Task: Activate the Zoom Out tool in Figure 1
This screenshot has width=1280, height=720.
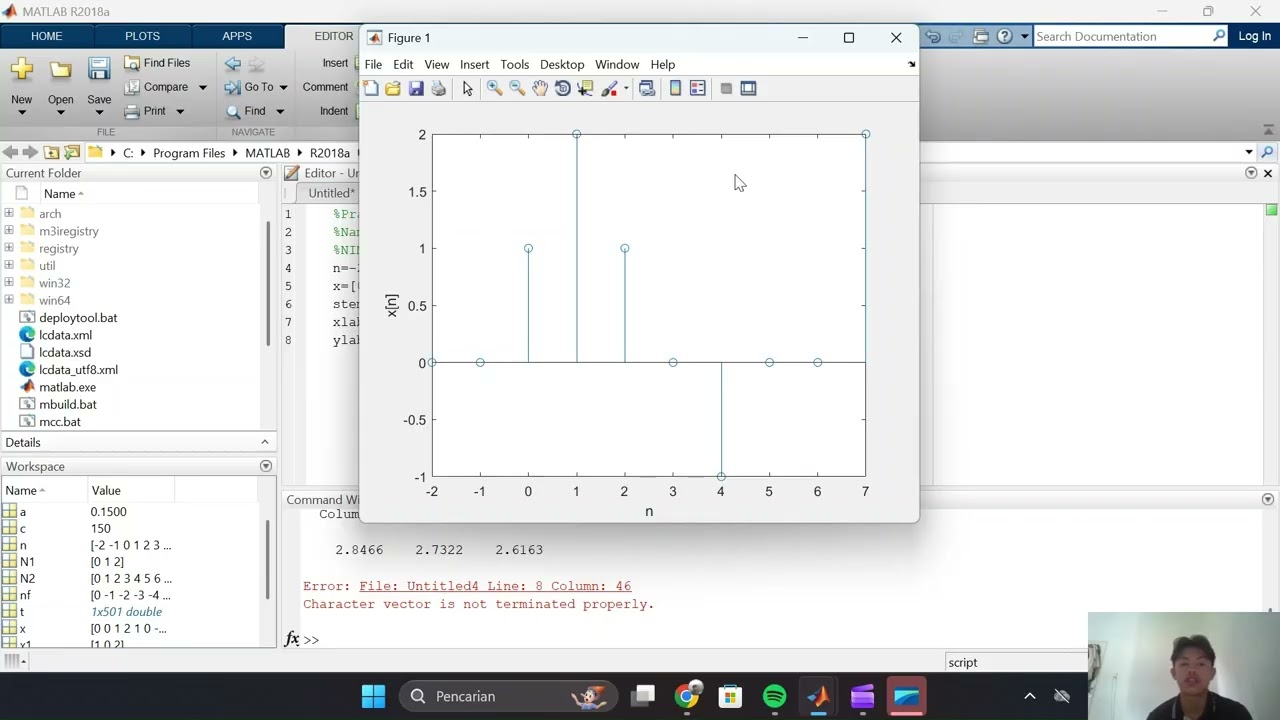Action: 517,88
